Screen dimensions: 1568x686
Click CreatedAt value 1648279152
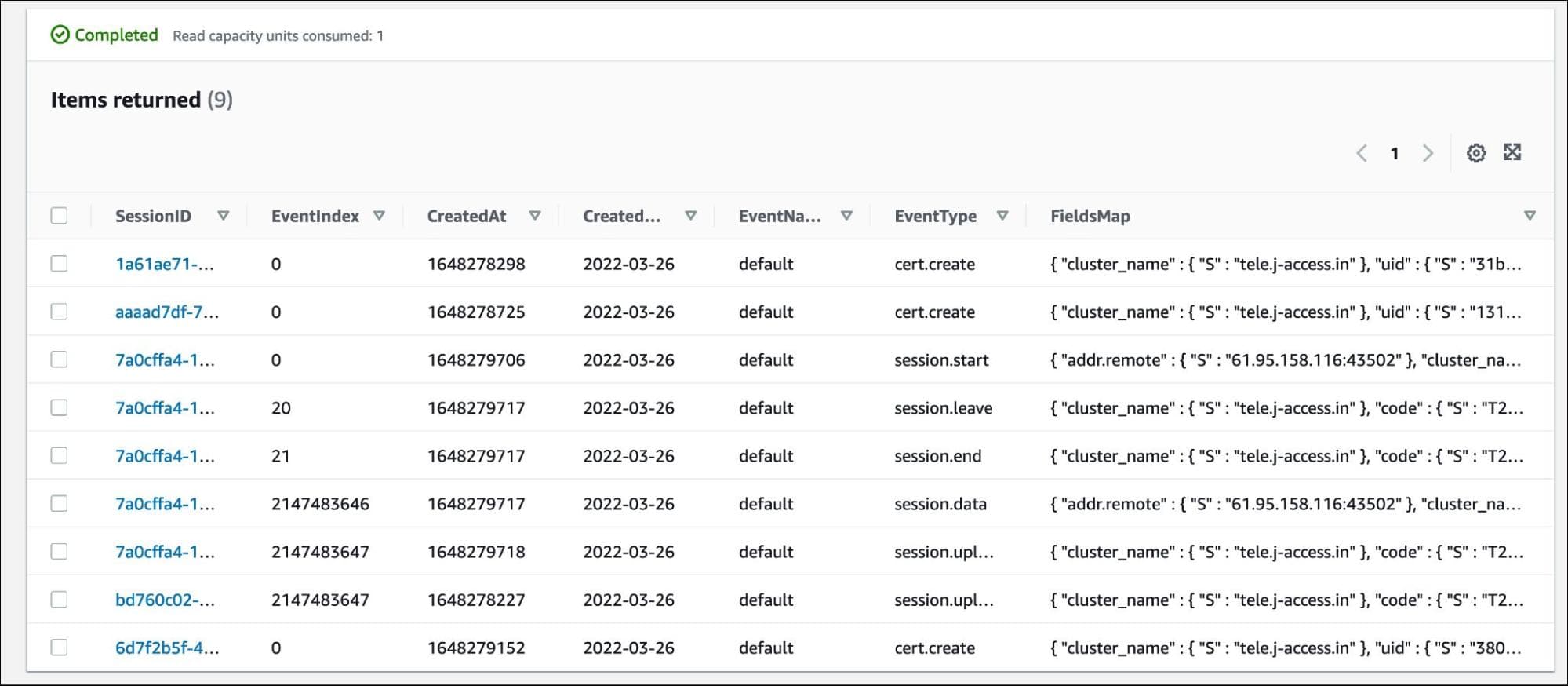coord(476,648)
